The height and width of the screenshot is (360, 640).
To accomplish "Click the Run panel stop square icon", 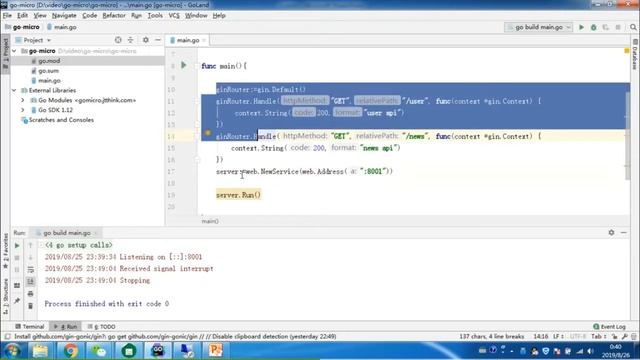I will [x=17, y=258].
